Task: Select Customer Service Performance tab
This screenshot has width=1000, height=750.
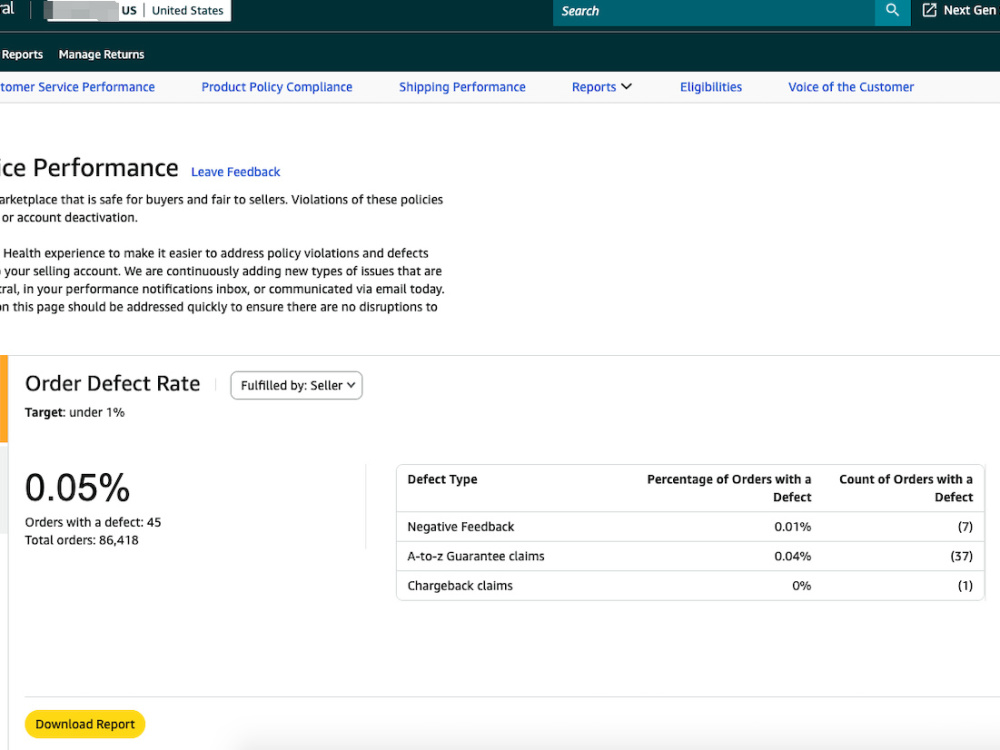Action: (77, 87)
